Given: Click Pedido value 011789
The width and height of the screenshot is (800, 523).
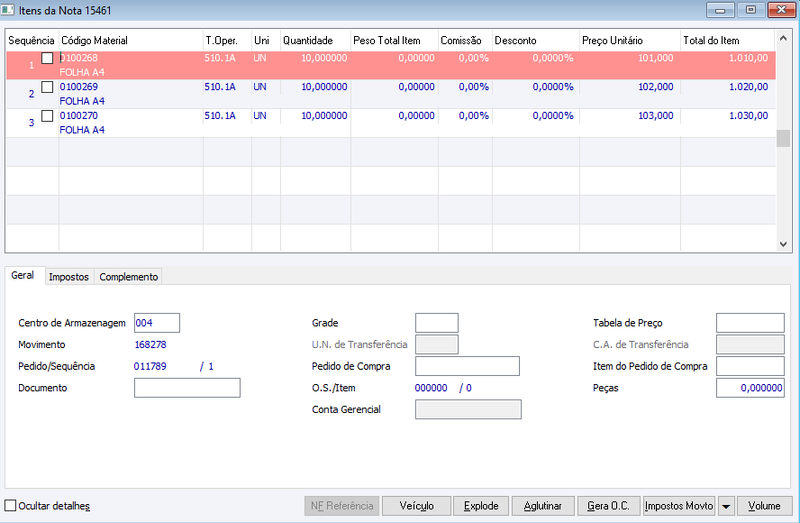Looking at the screenshot, I should (150, 366).
